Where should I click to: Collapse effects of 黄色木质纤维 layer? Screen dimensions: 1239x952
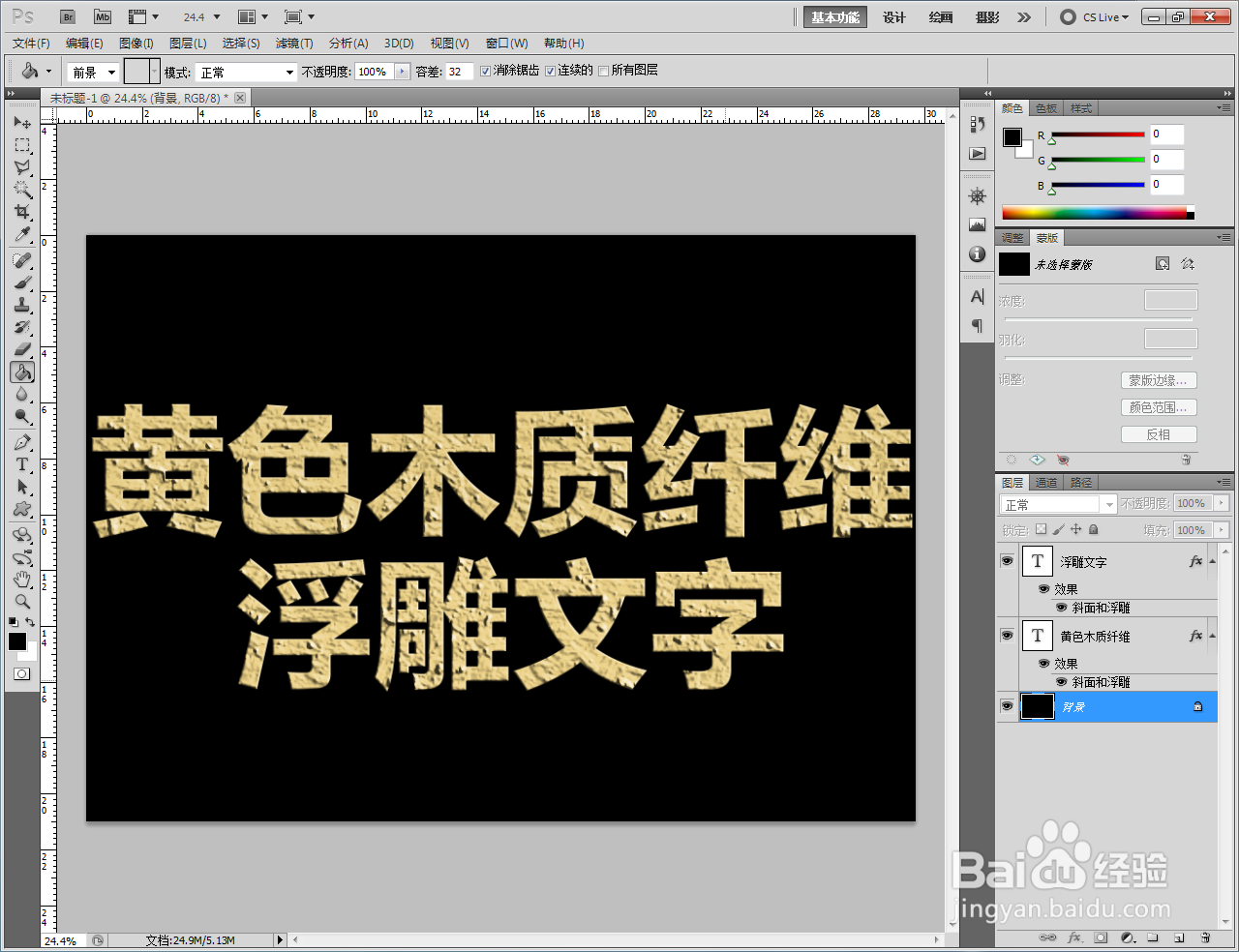[1212, 636]
